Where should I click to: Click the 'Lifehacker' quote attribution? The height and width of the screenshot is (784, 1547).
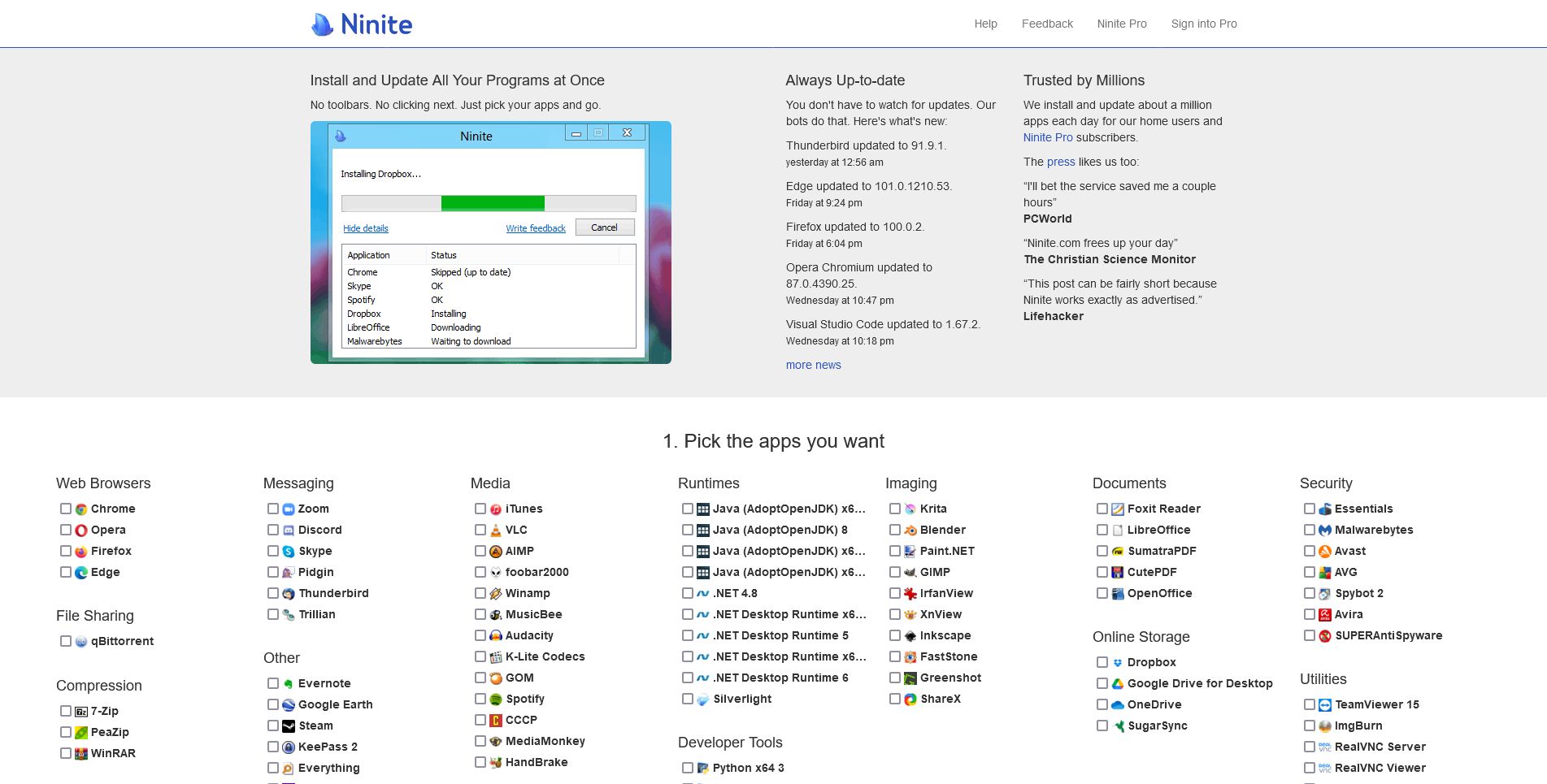pos(1054,316)
